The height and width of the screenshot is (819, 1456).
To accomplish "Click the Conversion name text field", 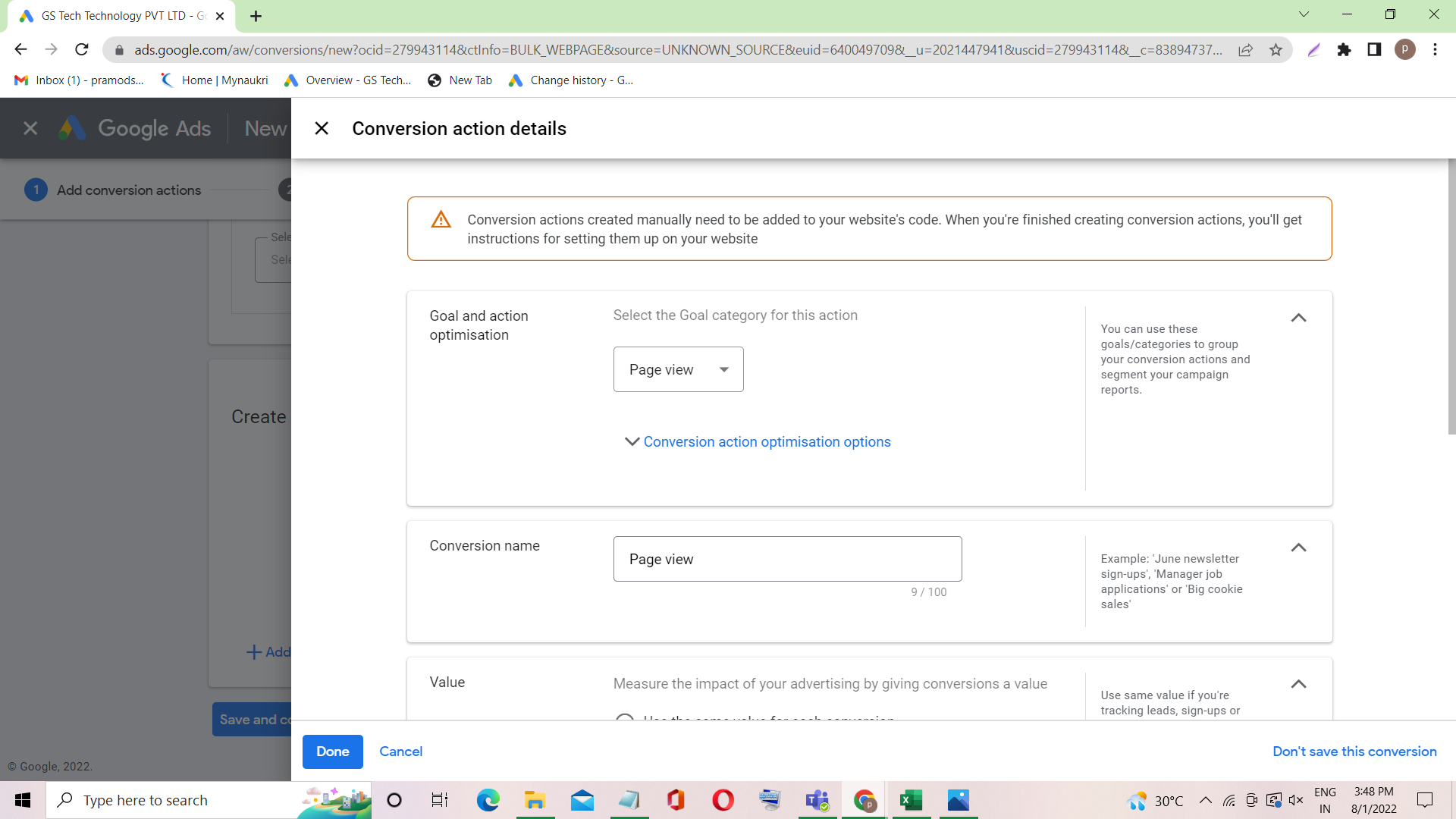I will (x=787, y=559).
